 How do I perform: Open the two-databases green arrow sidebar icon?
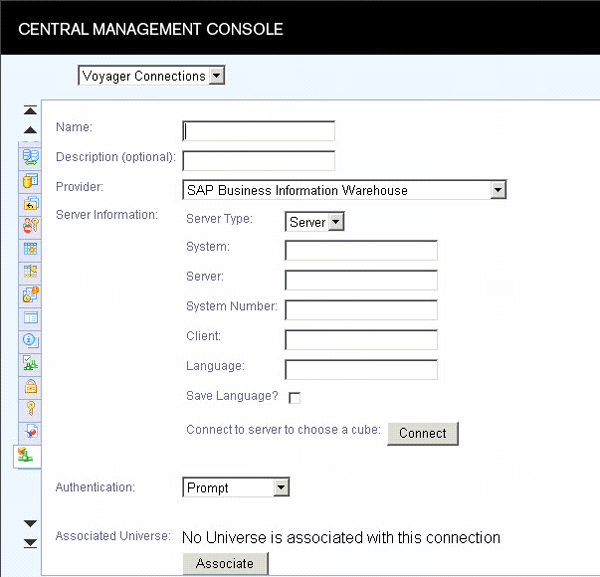tap(30, 157)
